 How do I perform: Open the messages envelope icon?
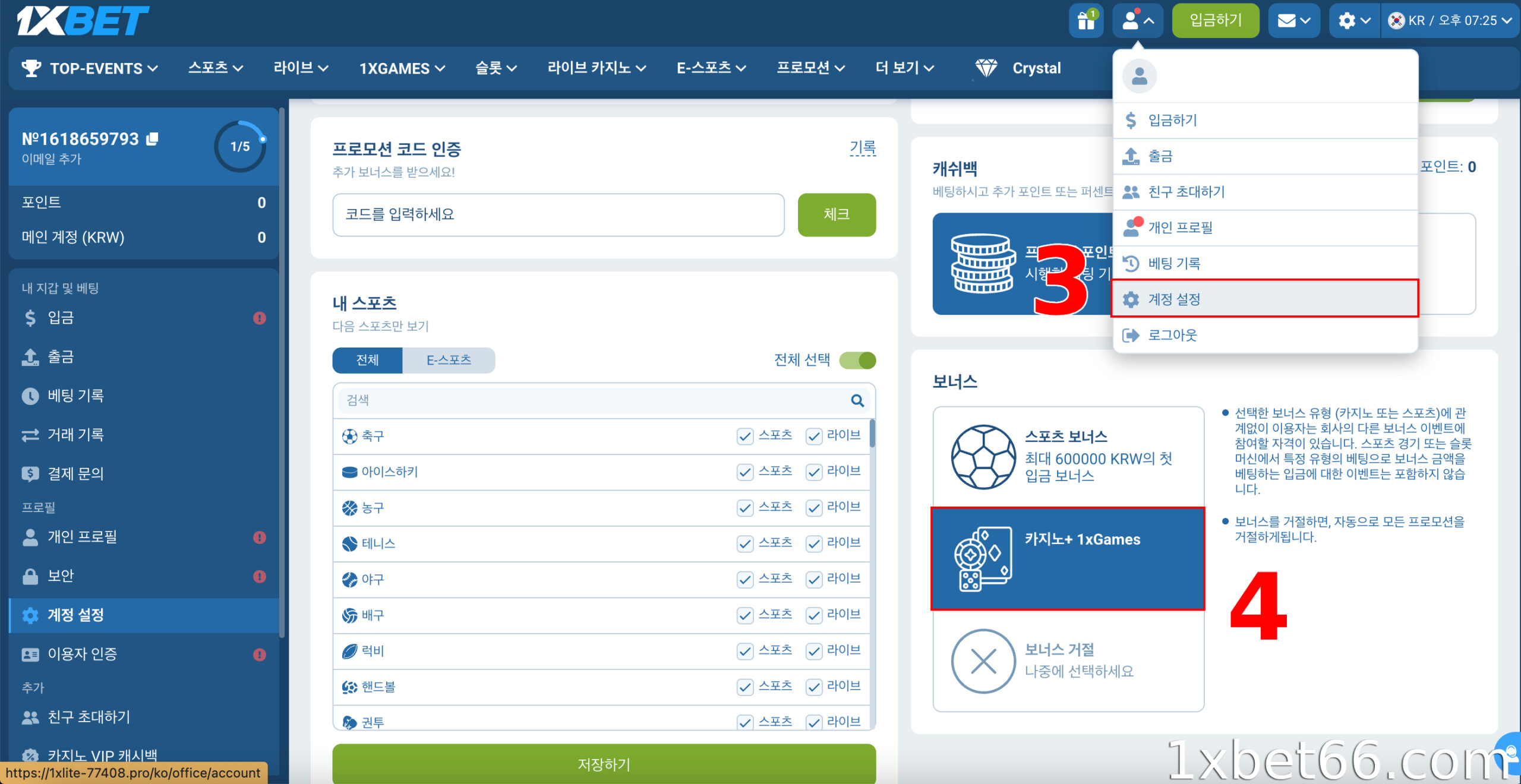tap(1288, 20)
